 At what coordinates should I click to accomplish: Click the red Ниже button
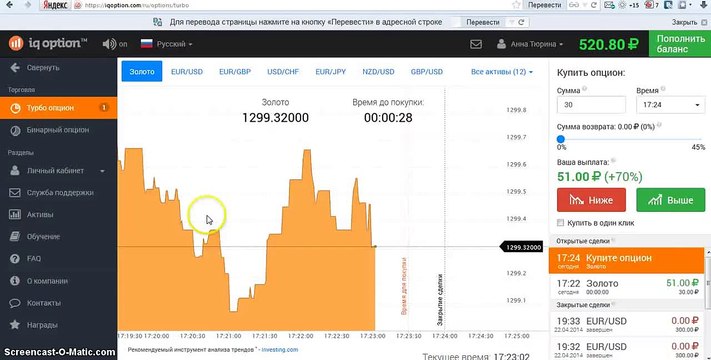pos(591,200)
